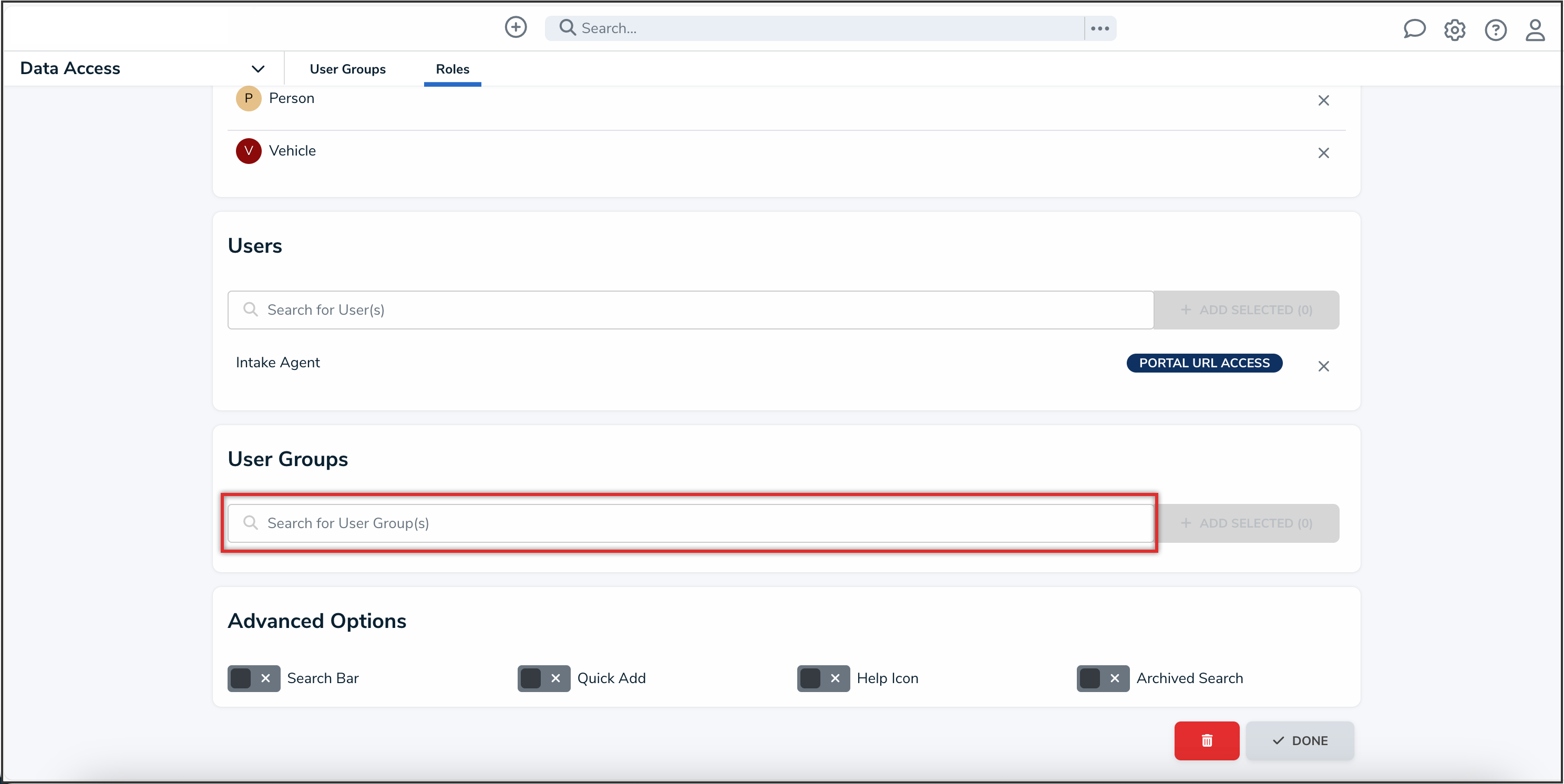
Task: Open the quick add plus icon
Action: click(516, 27)
